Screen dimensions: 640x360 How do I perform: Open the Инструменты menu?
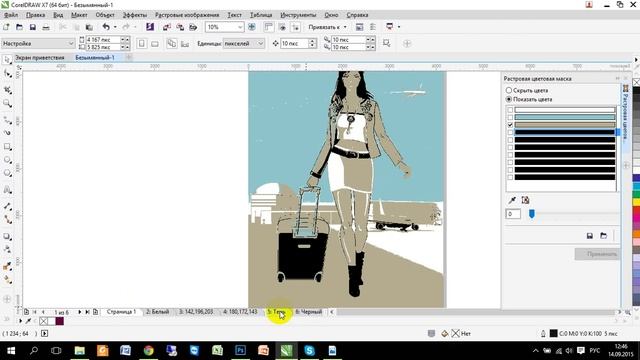pos(298,15)
